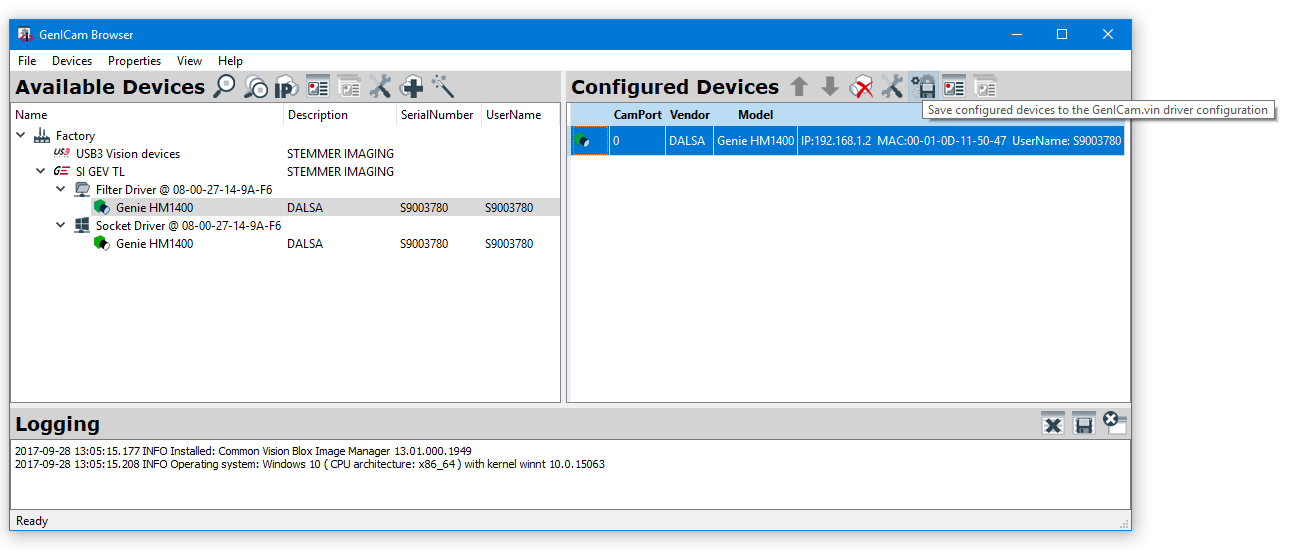This screenshot has width=1289, height=555.
Task: Click the plus add device icon
Action: [x=411, y=87]
